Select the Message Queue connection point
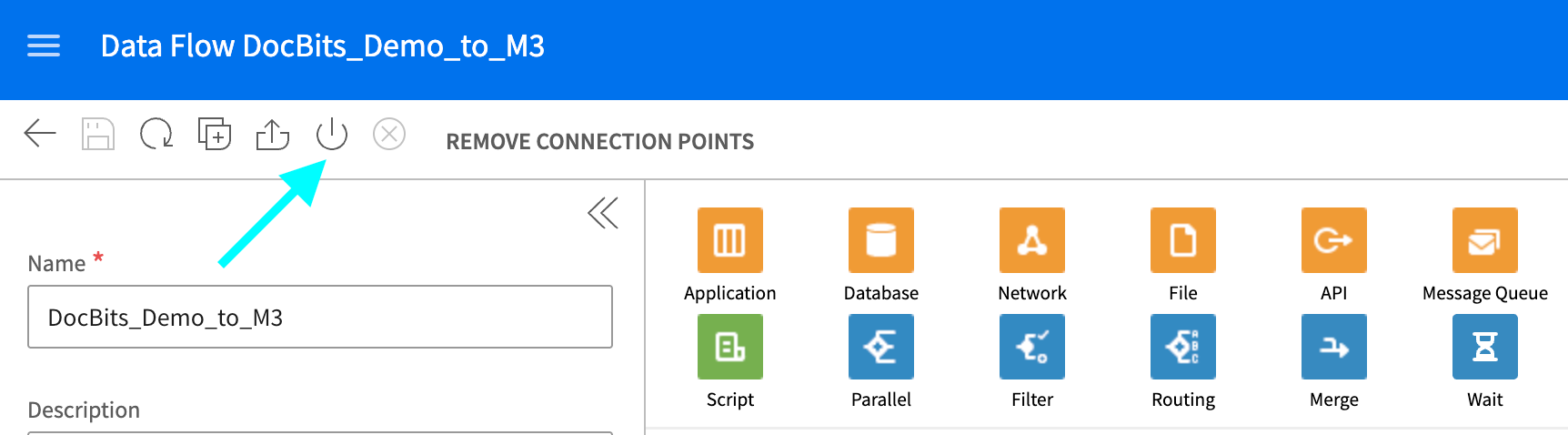1568x435 pixels. pyautogui.click(x=1485, y=240)
